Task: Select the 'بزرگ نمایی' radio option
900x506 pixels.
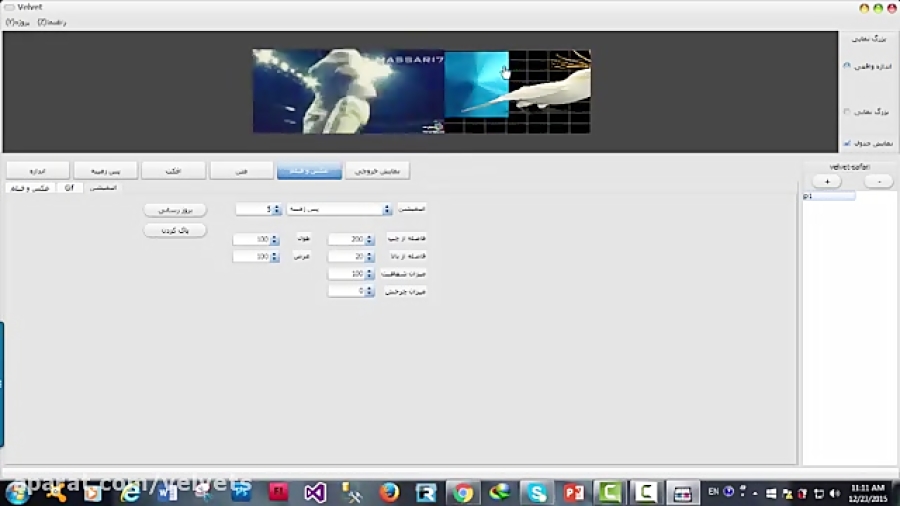Action: pos(847,112)
